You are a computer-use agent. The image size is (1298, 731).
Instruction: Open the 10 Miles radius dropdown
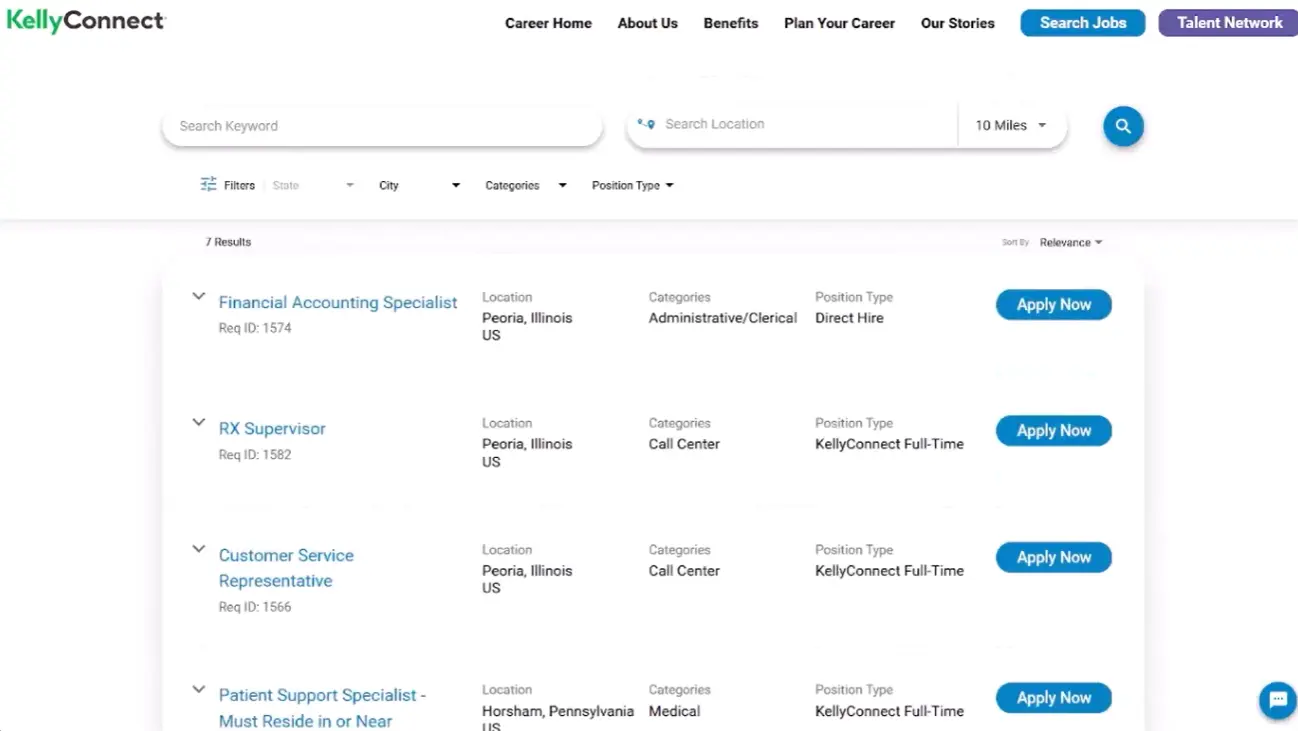[1011, 125]
